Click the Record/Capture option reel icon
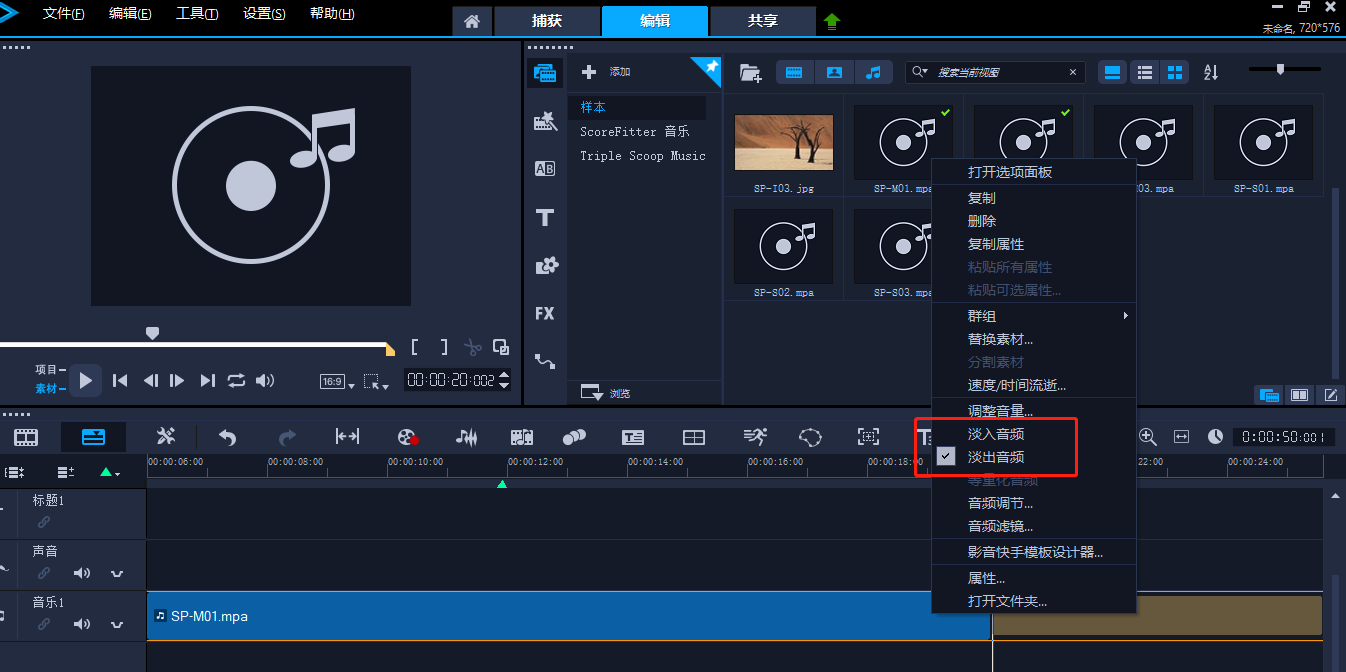 [406, 437]
